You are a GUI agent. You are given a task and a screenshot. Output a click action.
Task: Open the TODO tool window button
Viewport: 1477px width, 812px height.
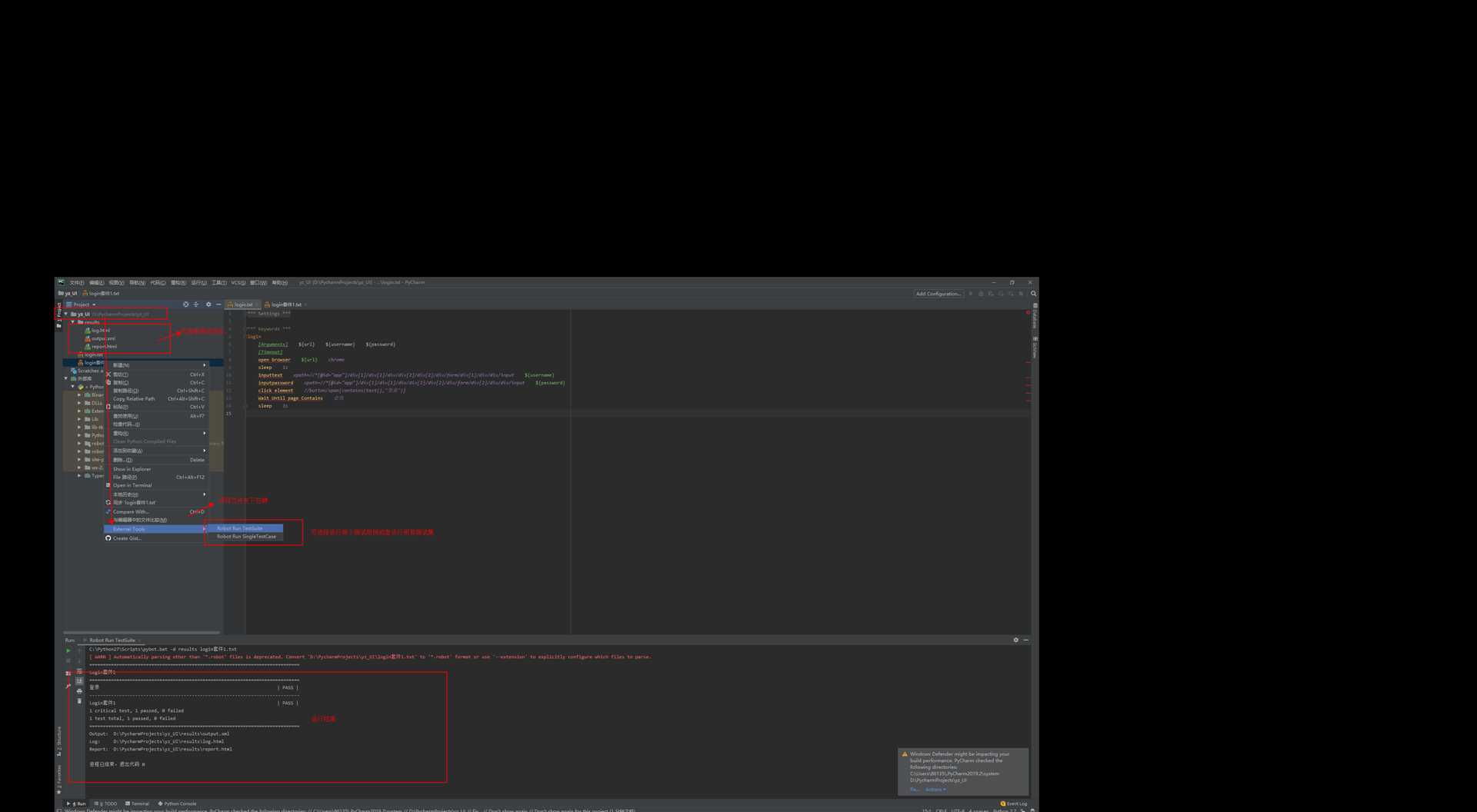(106, 804)
